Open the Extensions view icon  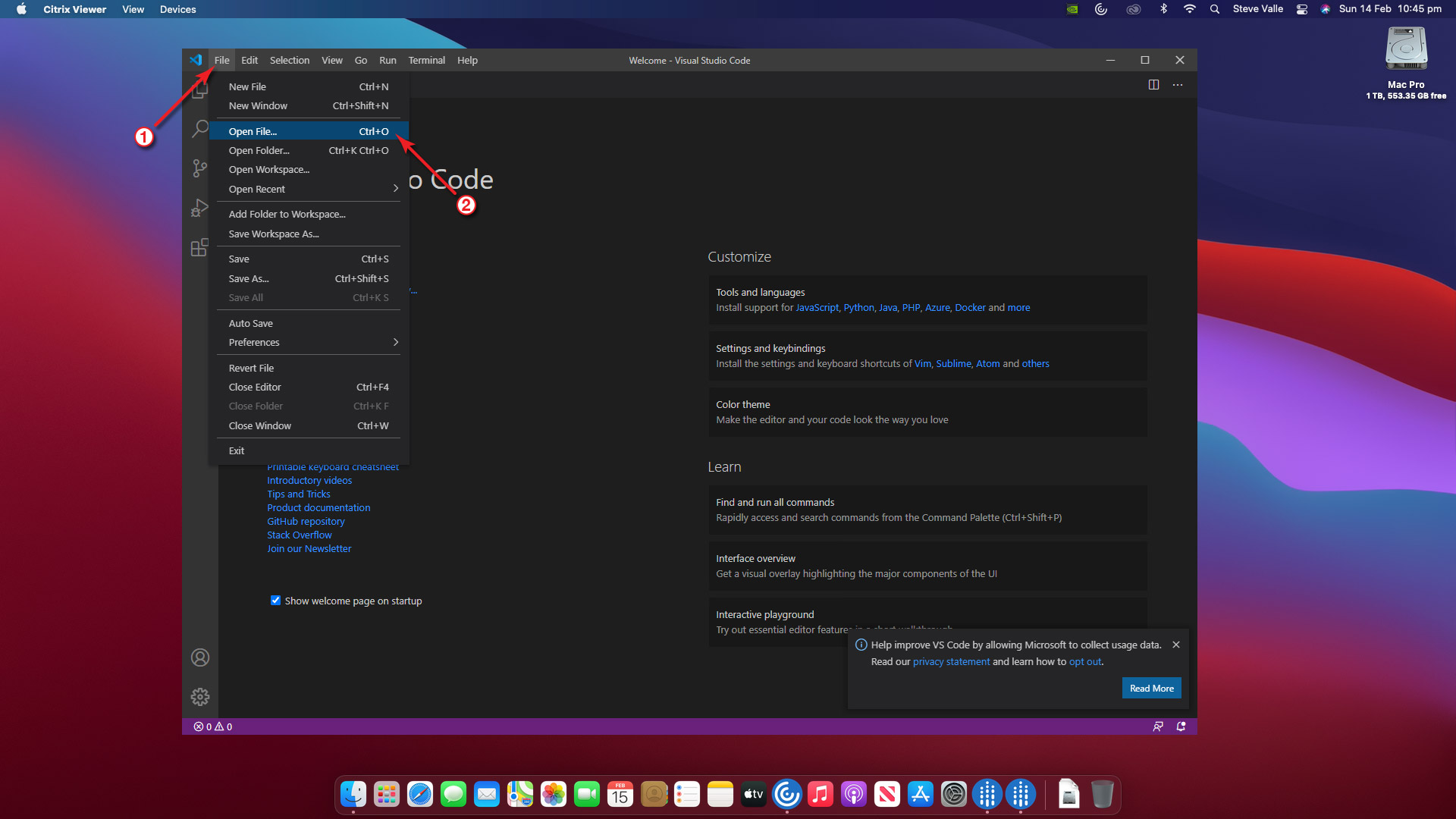tap(199, 247)
